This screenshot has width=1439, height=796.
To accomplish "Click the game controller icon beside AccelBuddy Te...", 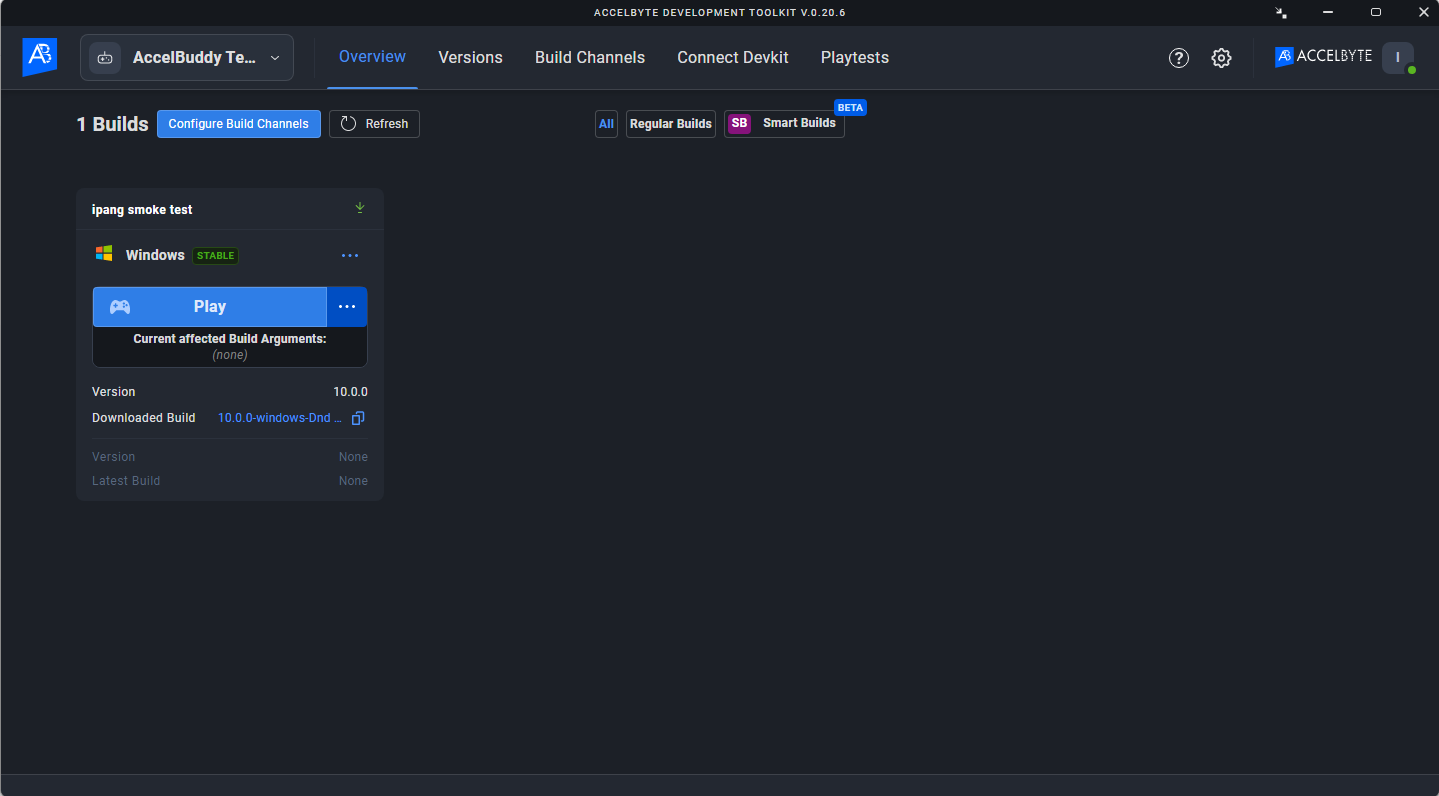I will point(105,58).
